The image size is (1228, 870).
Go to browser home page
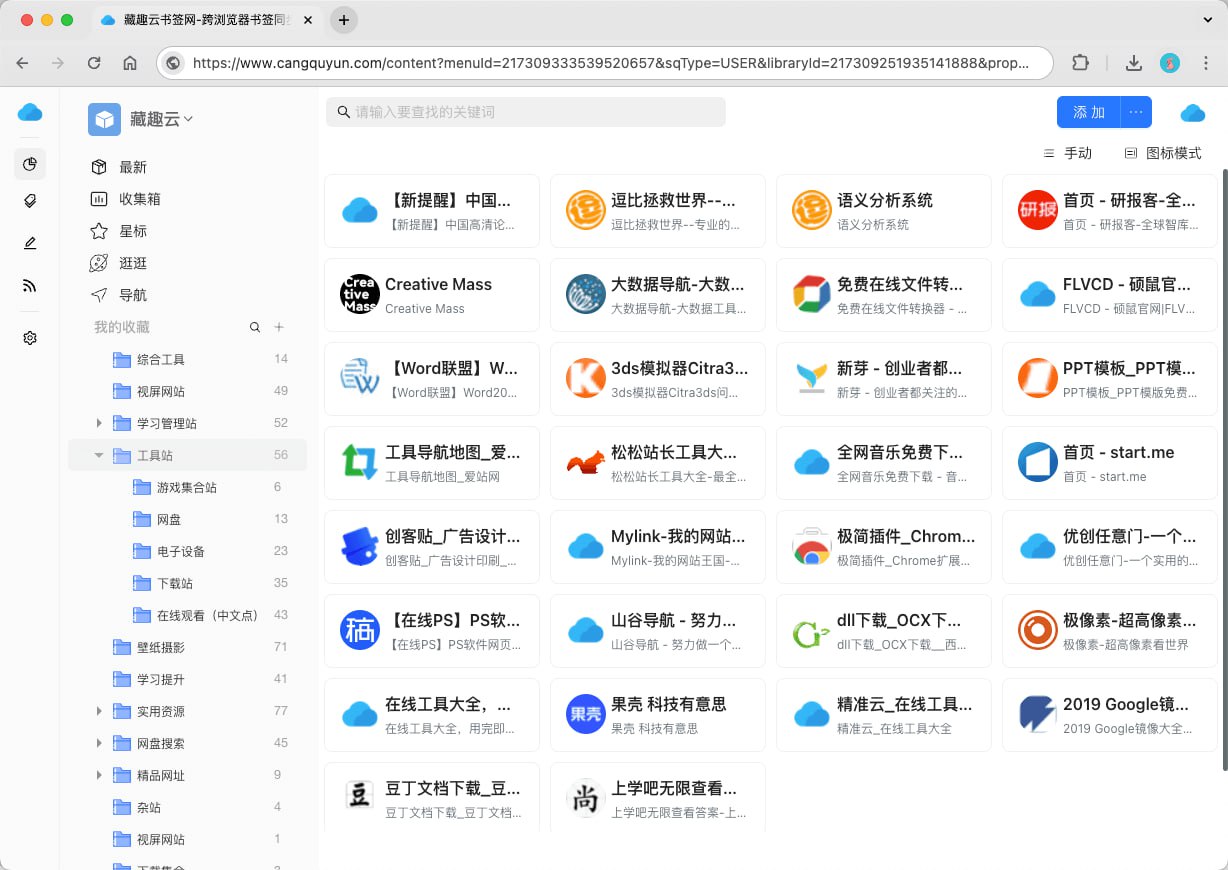[130, 63]
